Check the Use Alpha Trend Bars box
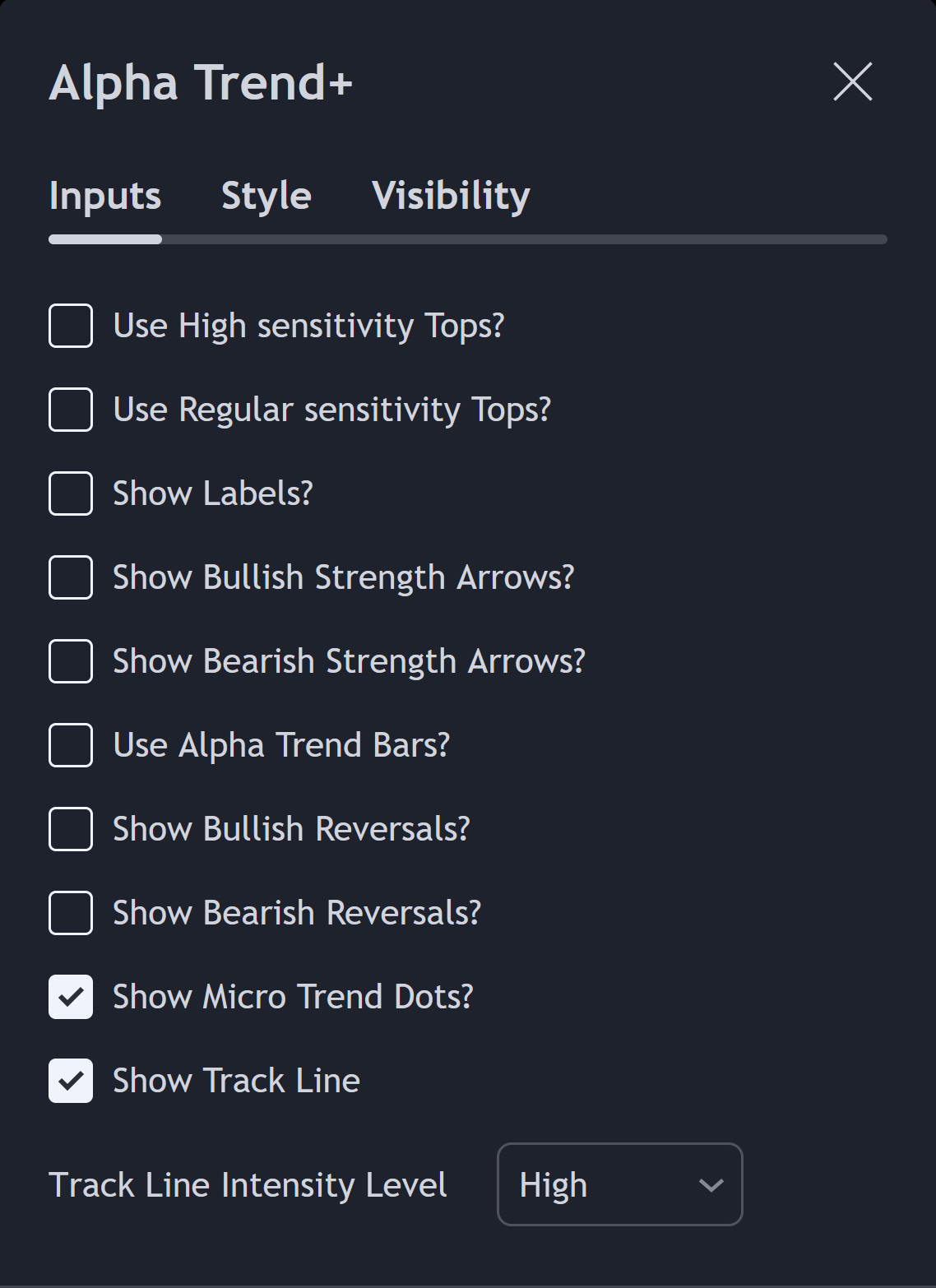Viewport: 936px width, 1288px height. pos(71,745)
